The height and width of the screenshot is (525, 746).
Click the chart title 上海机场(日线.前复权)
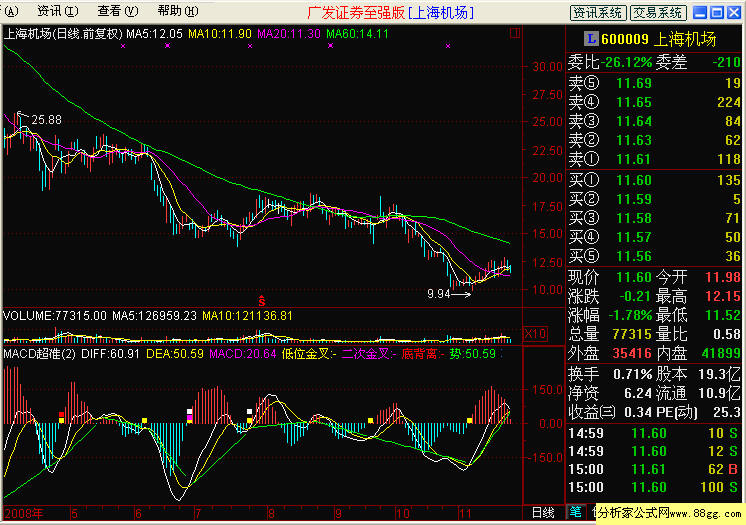click(x=63, y=34)
